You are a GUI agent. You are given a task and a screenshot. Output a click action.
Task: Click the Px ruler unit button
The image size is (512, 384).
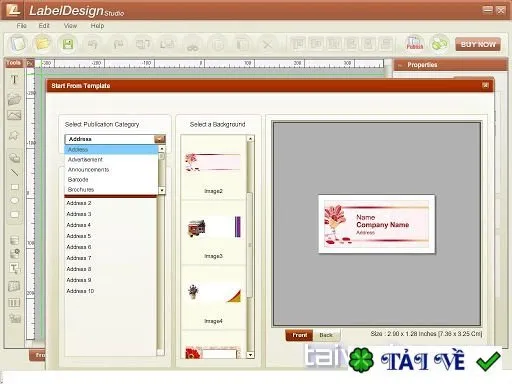[x=30, y=63]
